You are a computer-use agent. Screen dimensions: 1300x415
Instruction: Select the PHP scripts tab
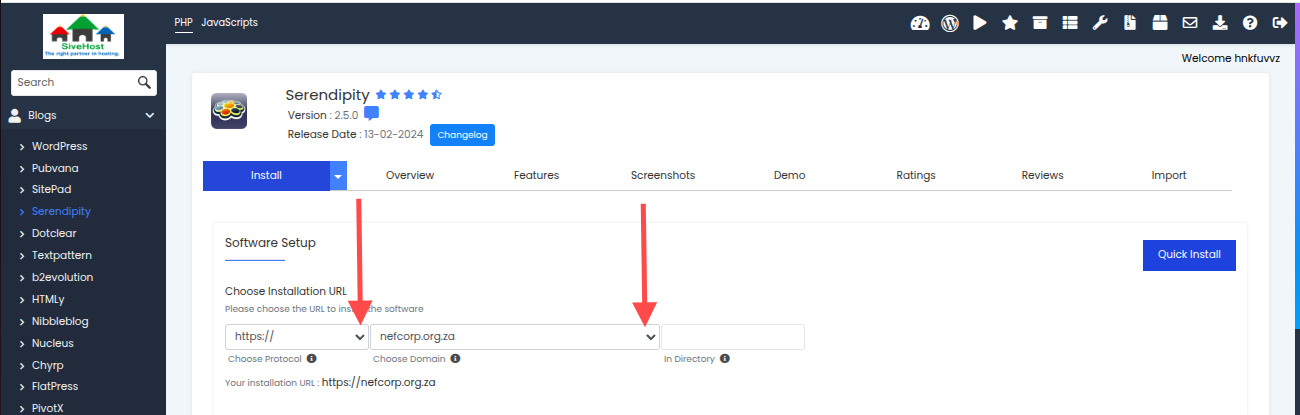pos(183,22)
